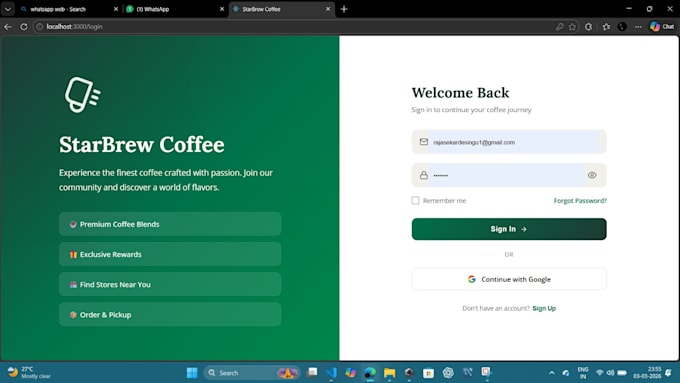
Task: Open the Snipping Tool taskbar icon
Action: 487,373
